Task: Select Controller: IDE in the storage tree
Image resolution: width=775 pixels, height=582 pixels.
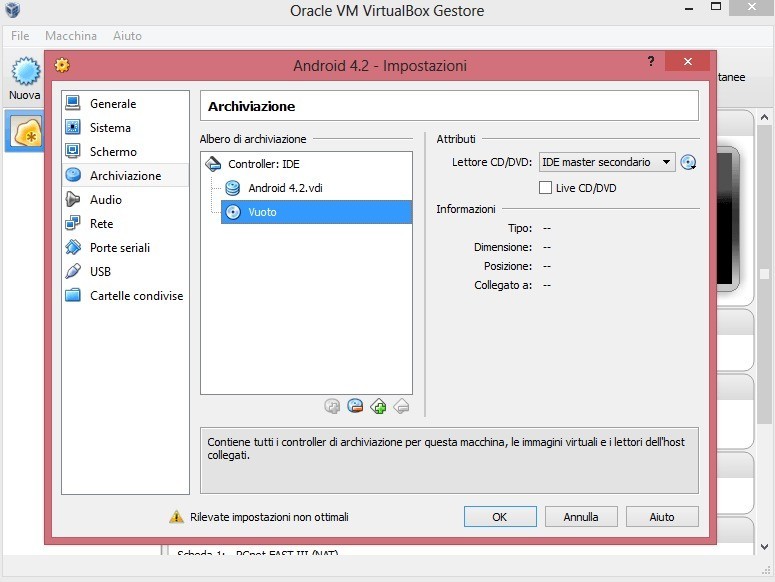Action: pos(263,164)
